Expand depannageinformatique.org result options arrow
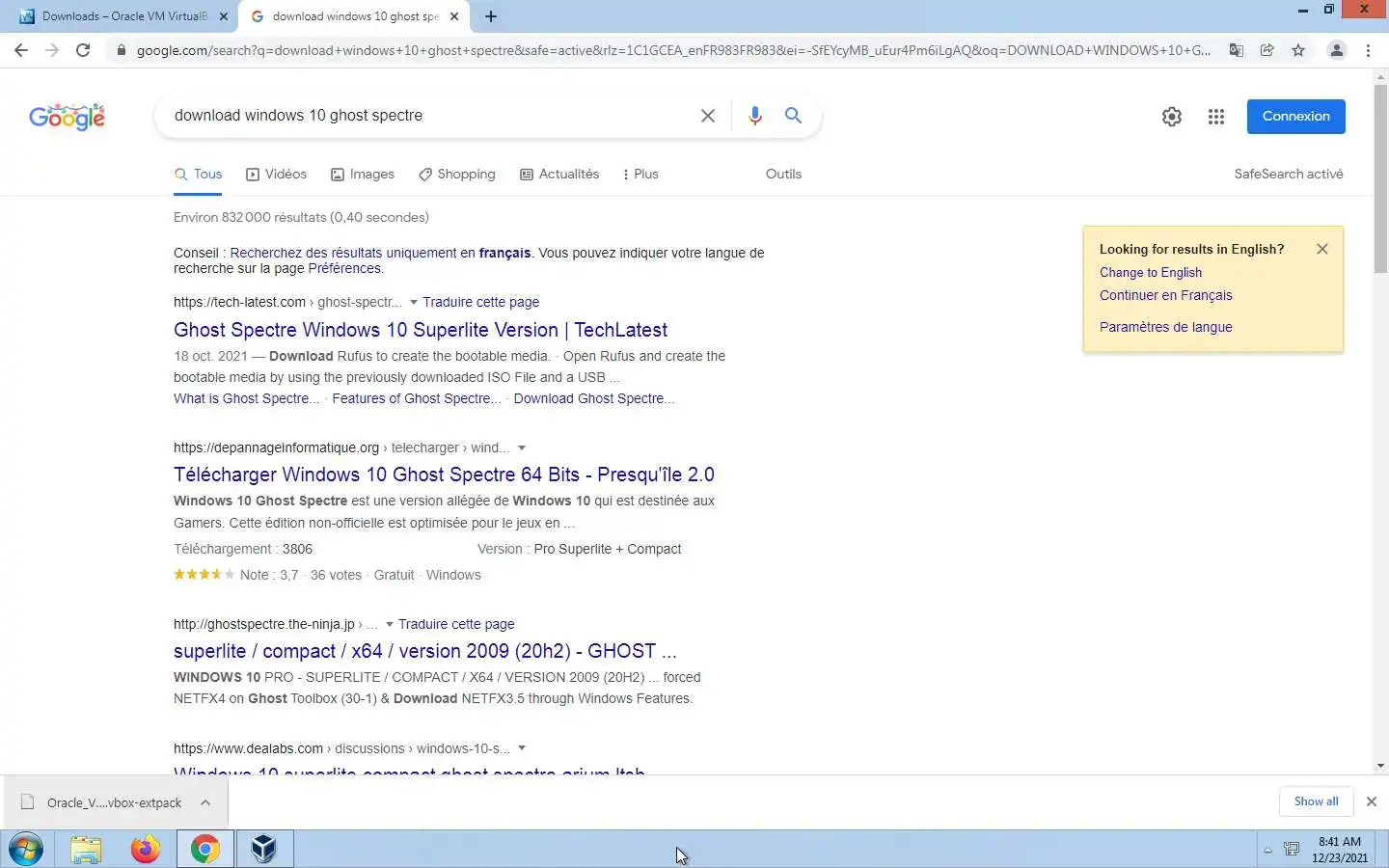Image resolution: width=1389 pixels, height=868 pixels. click(x=521, y=448)
